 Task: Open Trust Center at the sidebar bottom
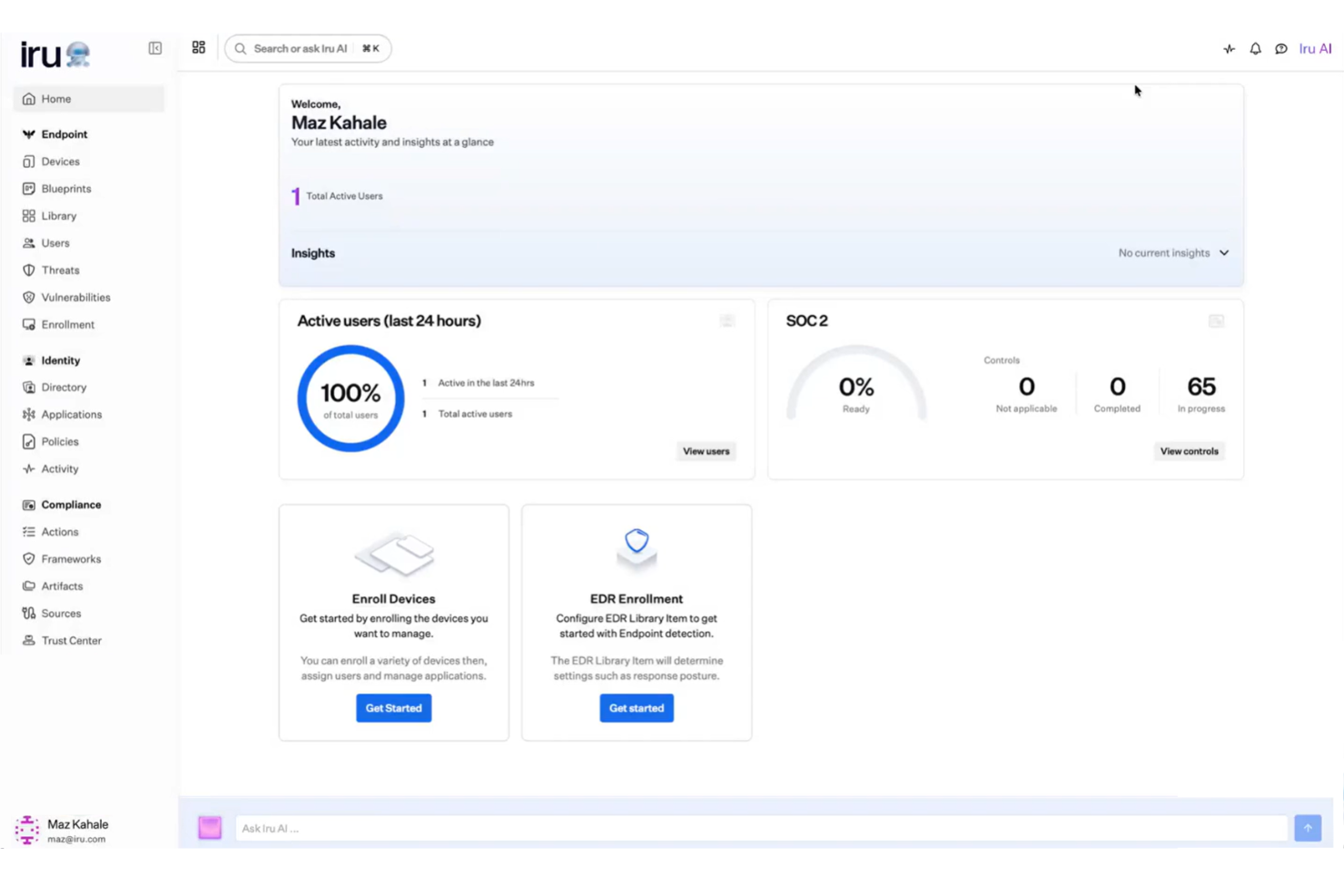(x=72, y=640)
